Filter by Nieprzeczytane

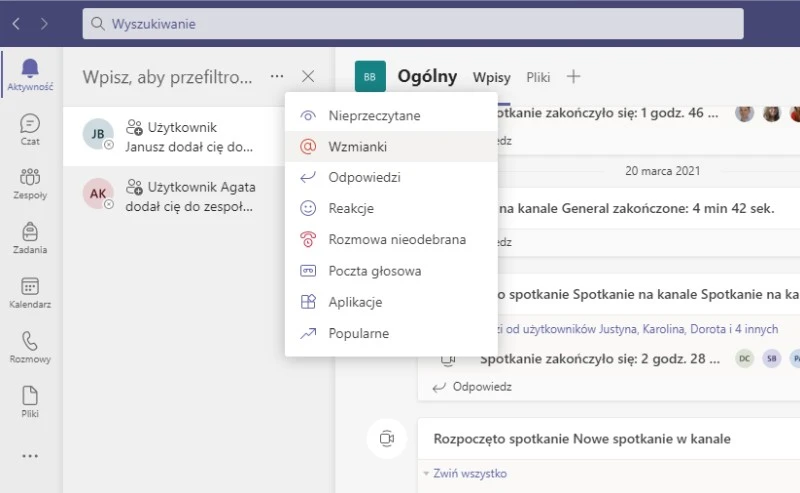click(374, 115)
